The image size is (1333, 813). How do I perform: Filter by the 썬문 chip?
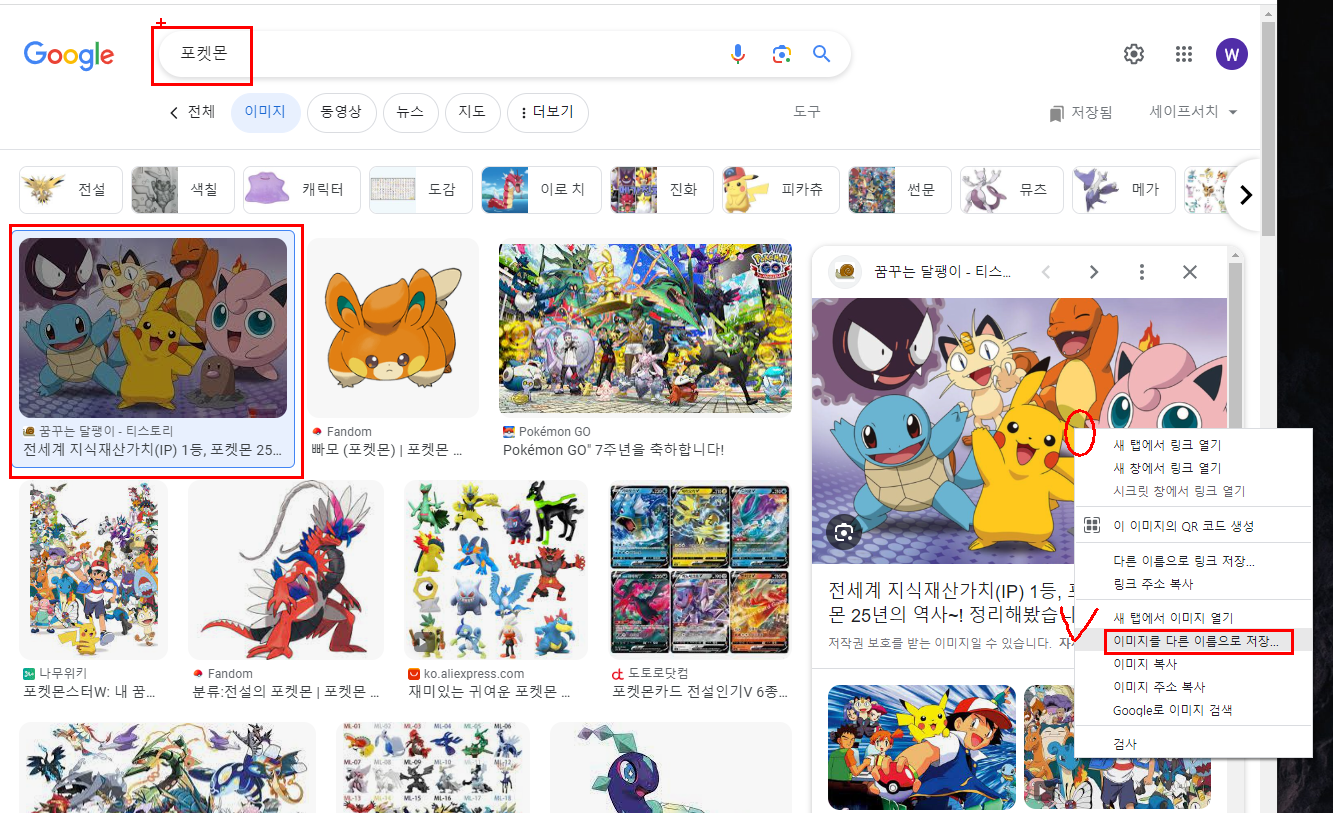(900, 190)
